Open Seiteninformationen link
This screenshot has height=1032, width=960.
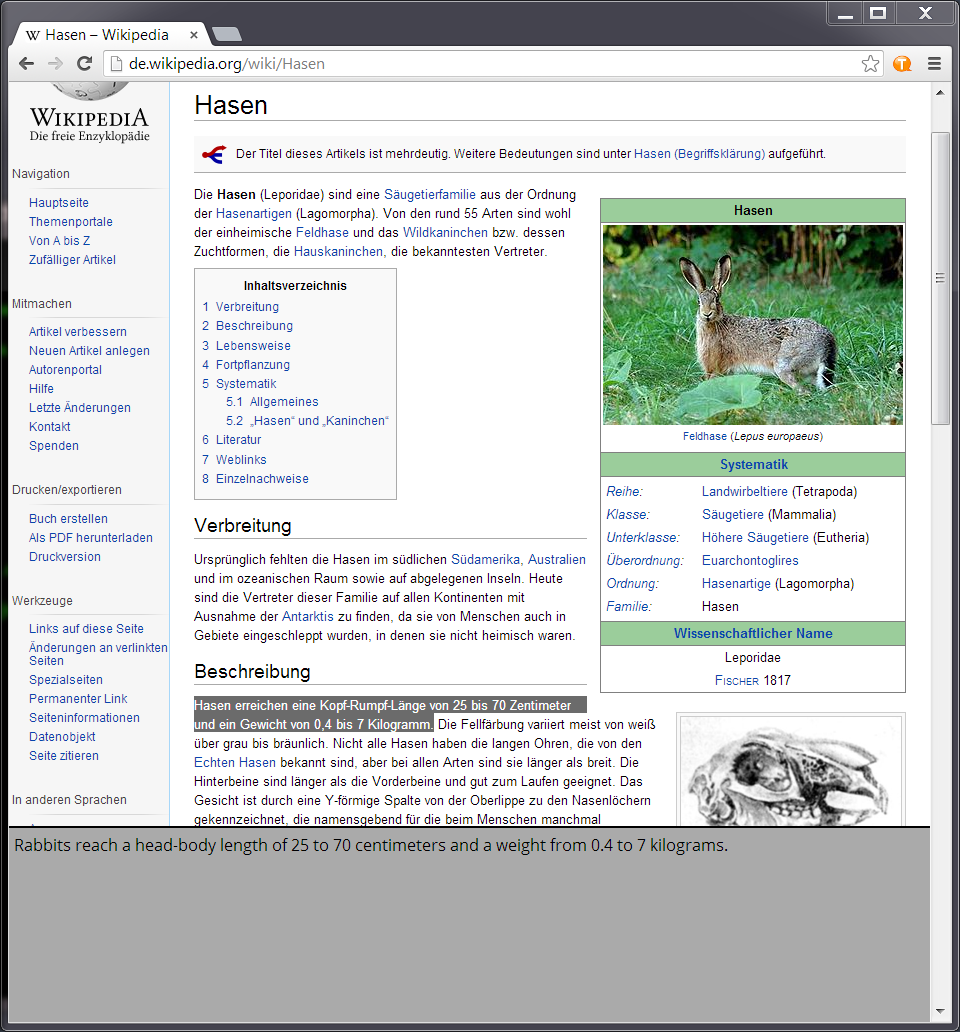point(84,718)
